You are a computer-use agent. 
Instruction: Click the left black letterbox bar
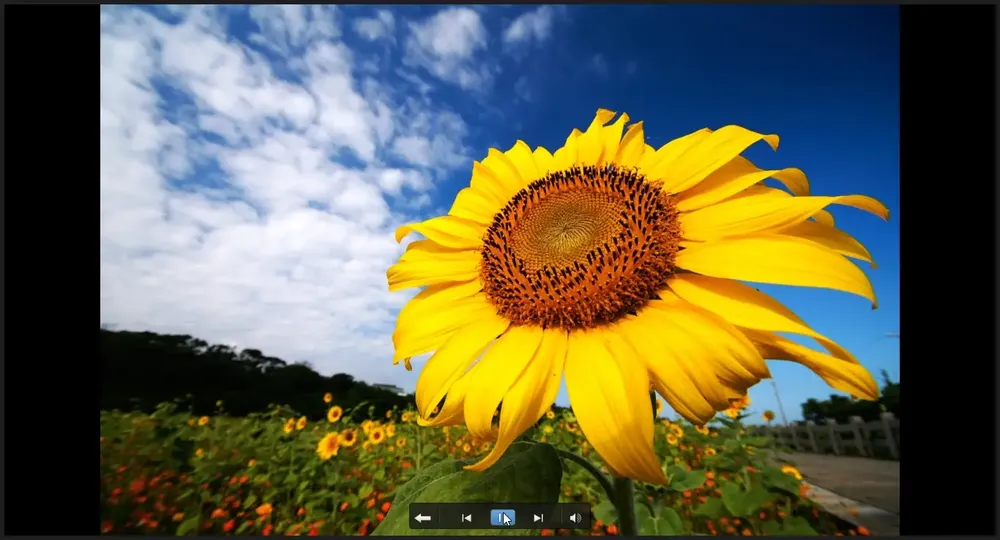click(52, 270)
